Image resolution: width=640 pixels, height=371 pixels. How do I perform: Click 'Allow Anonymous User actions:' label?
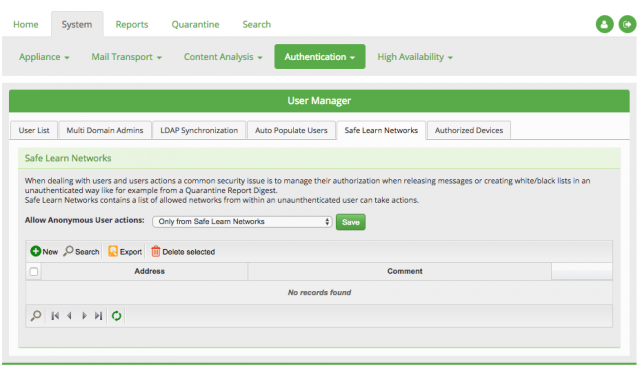click(x=84, y=220)
